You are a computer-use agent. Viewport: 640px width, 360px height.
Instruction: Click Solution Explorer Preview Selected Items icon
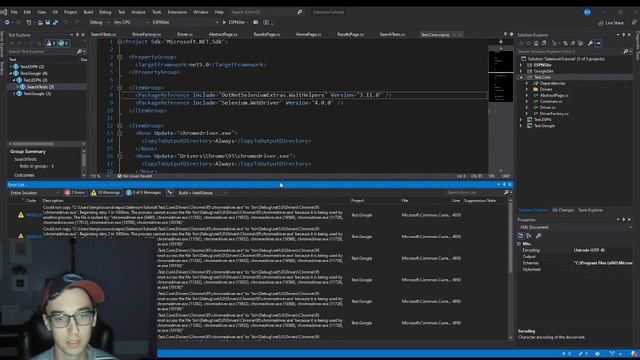coord(598,43)
